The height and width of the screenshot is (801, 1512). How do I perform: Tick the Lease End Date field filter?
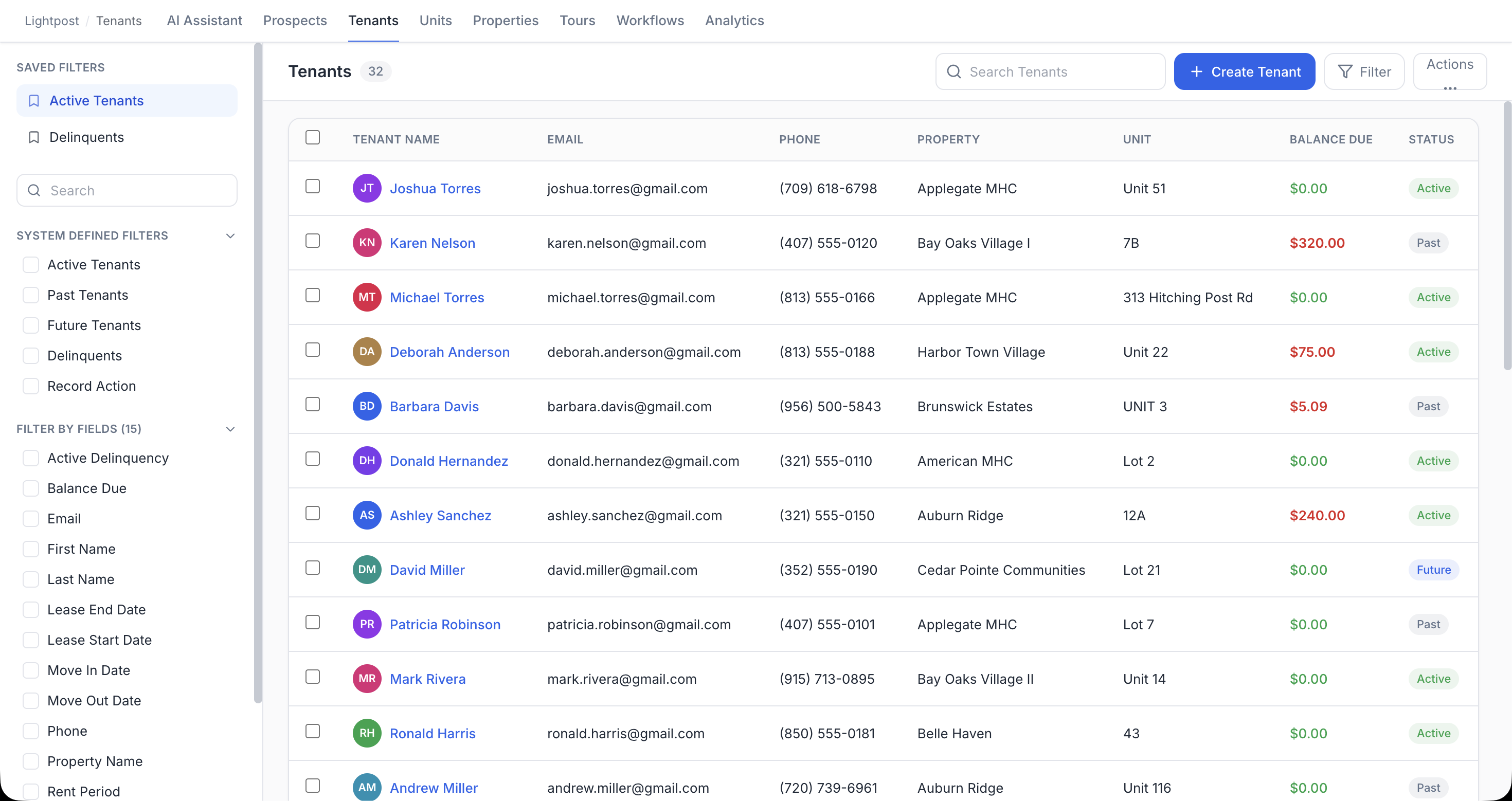pyautogui.click(x=30, y=610)
